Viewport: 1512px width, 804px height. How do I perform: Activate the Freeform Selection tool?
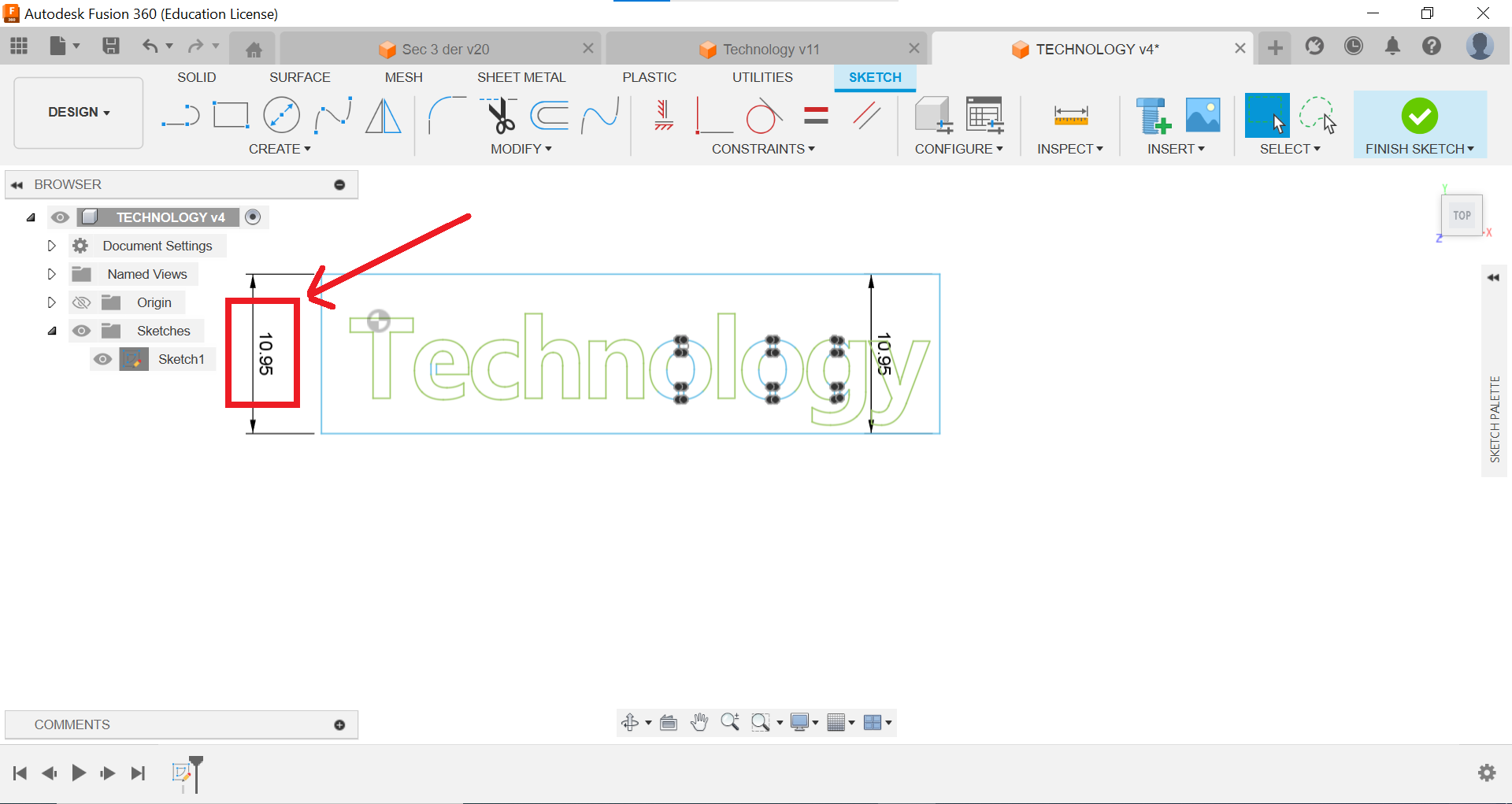(1317, 115)
